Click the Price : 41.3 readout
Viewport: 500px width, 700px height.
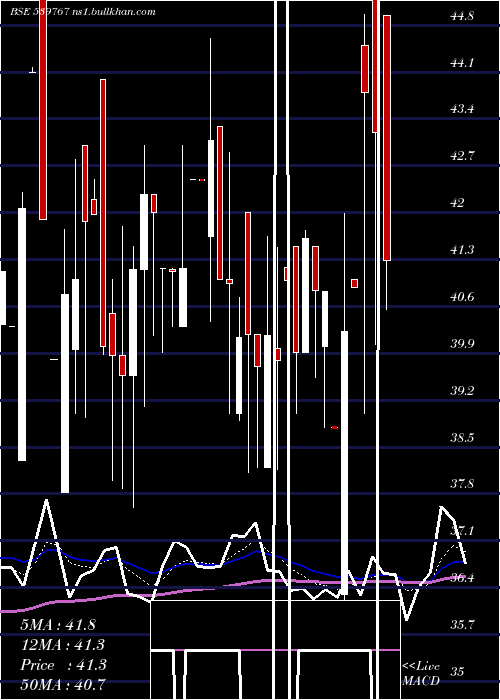point(63,665)
